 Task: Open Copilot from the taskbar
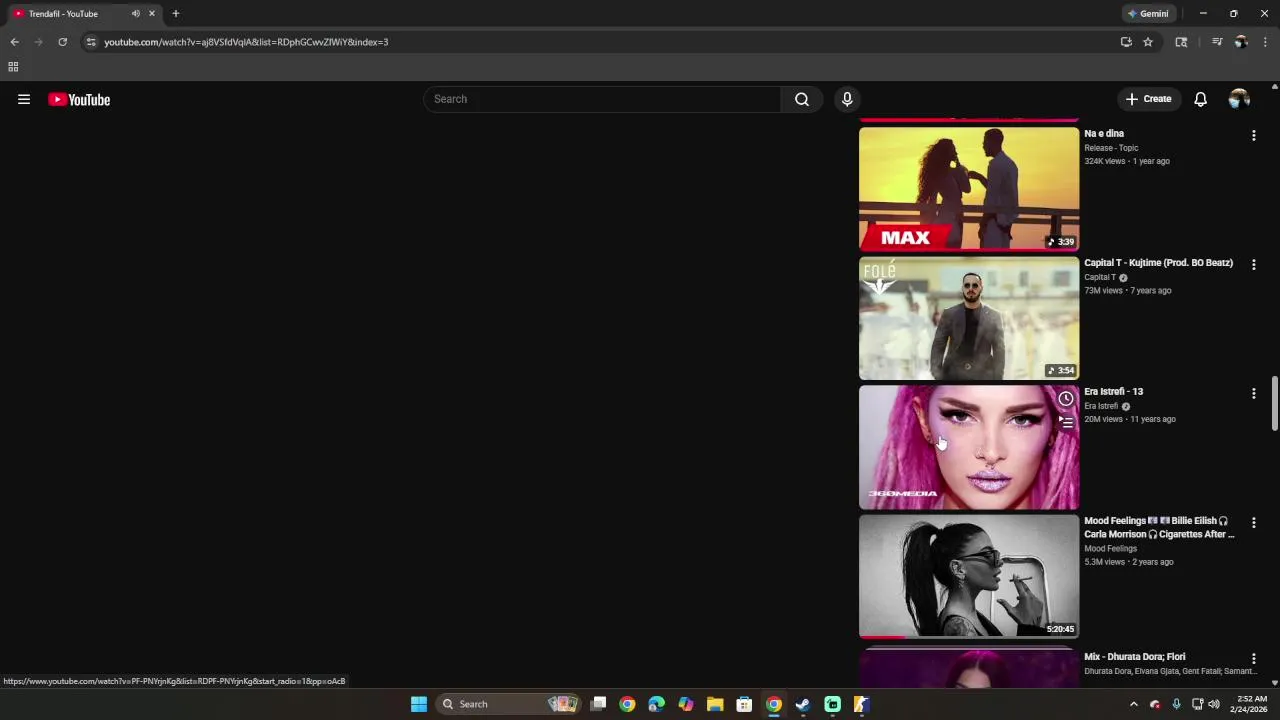(x=686, y=704)
